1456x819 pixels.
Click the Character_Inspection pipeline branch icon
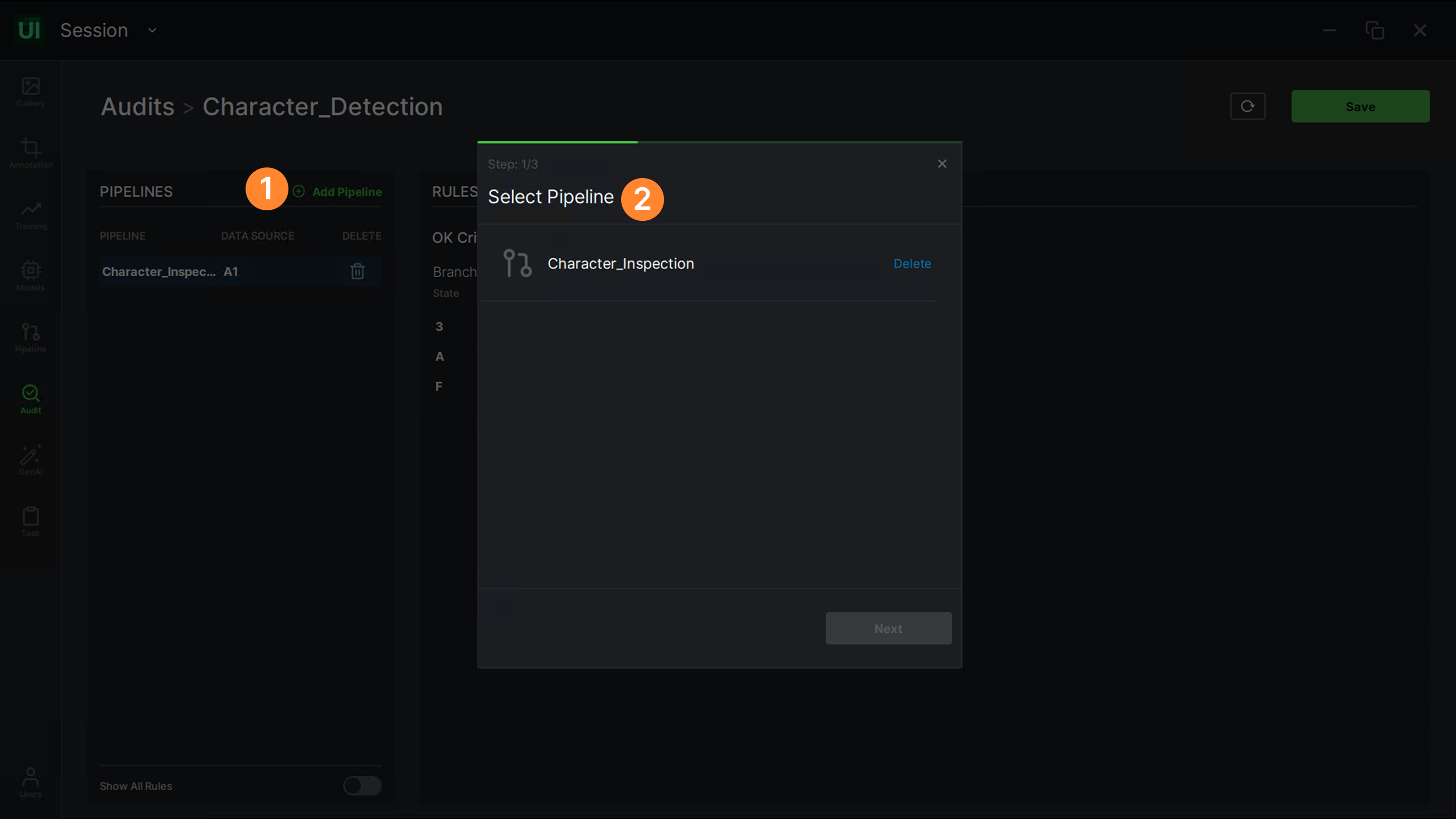[518, 264]
